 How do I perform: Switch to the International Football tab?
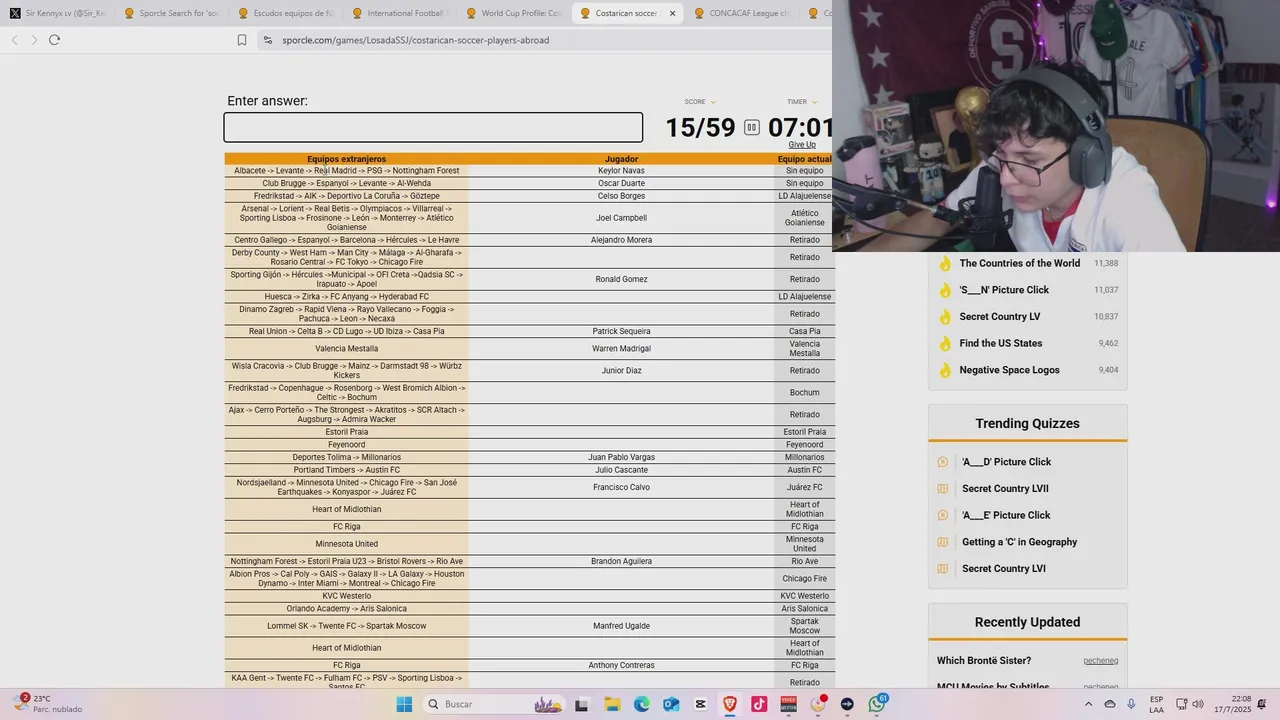[x=399, y=13]
